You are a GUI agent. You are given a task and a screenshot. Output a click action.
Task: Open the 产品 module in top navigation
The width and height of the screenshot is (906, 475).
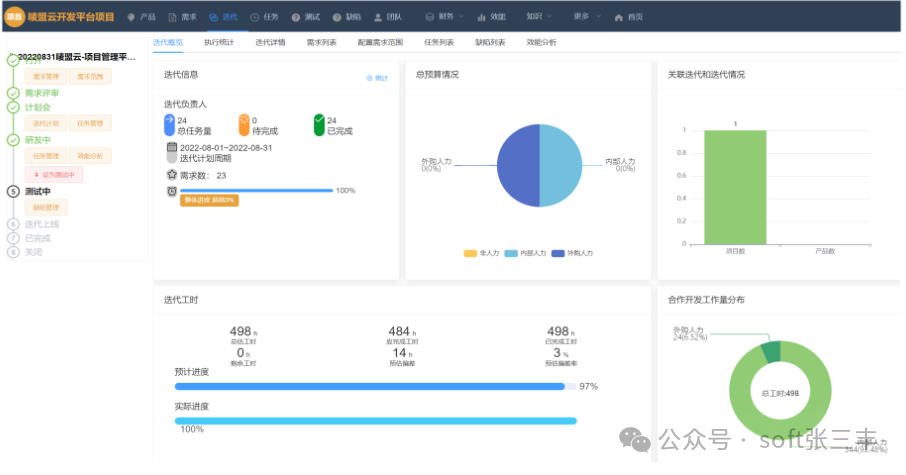coord(142,18)
